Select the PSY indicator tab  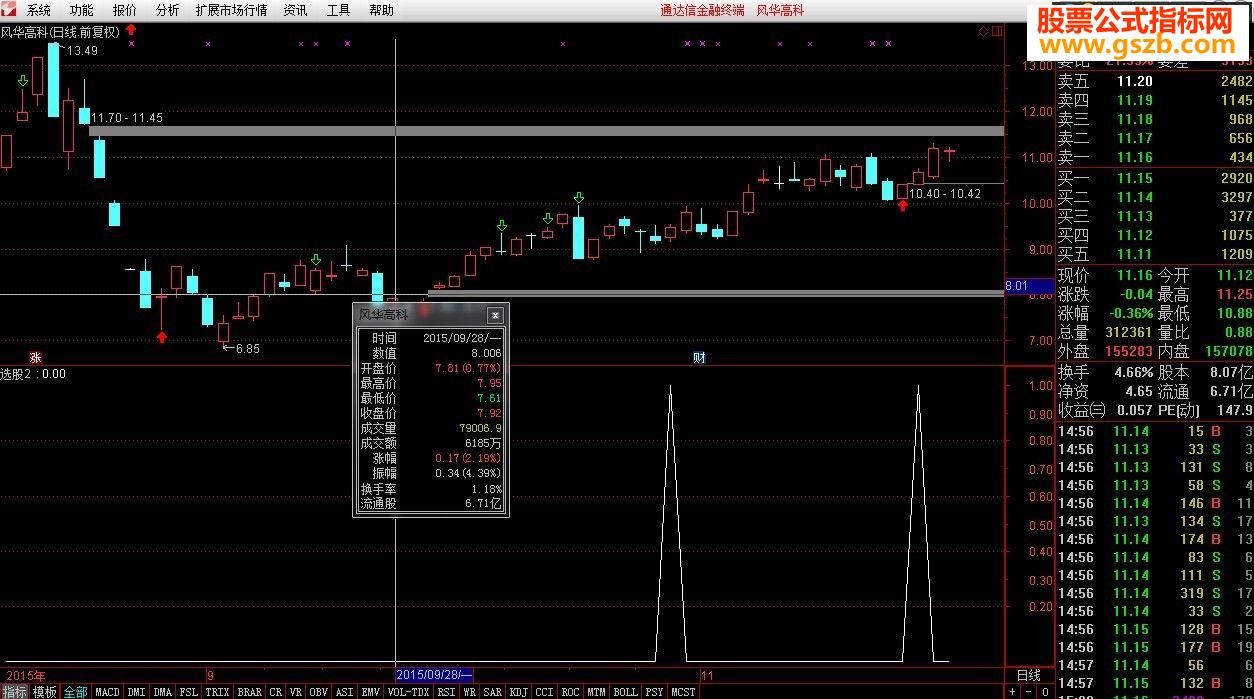(x=655, y=691)
